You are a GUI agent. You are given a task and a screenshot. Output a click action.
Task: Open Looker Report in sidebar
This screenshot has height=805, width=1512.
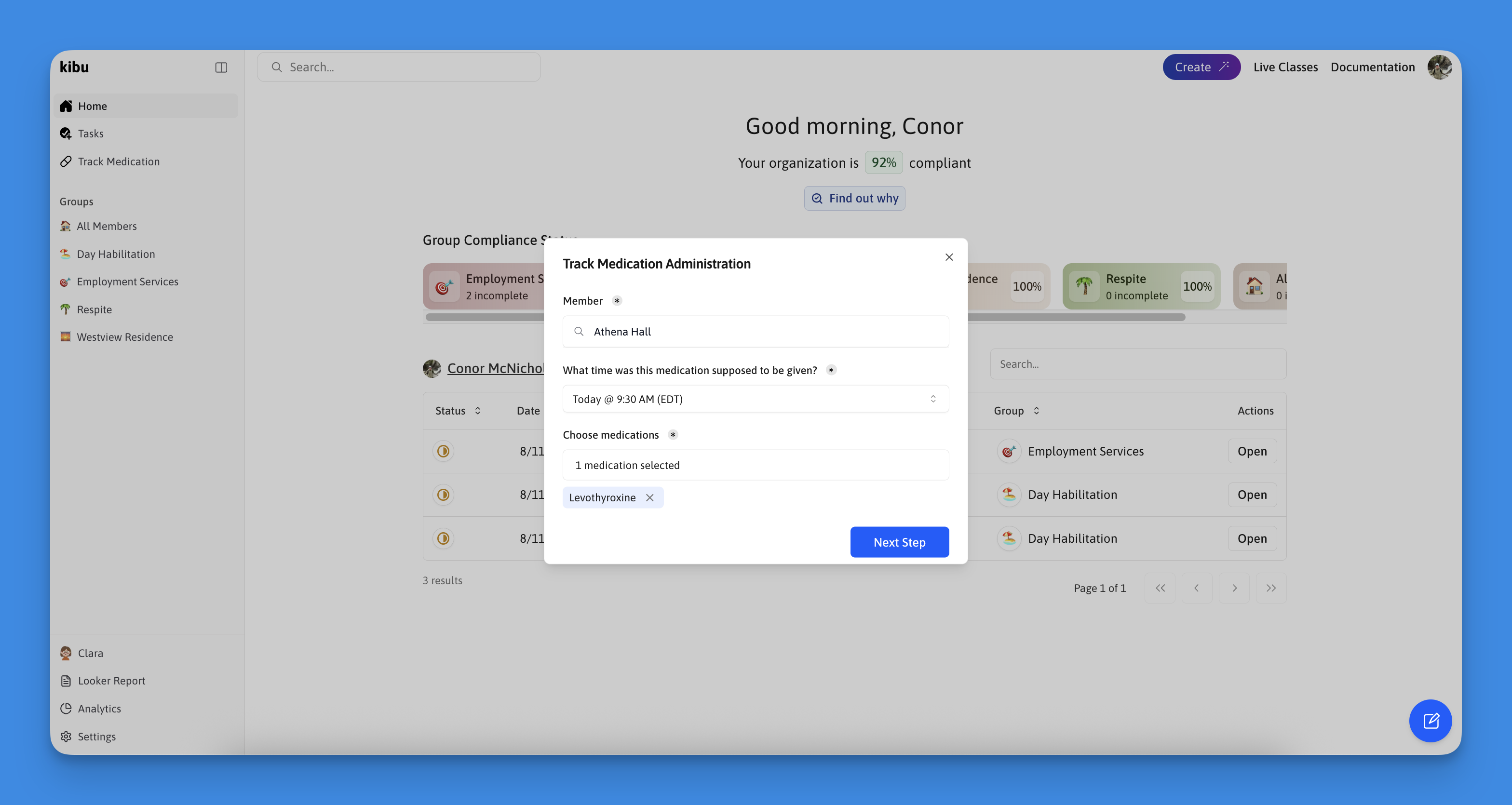111,681
